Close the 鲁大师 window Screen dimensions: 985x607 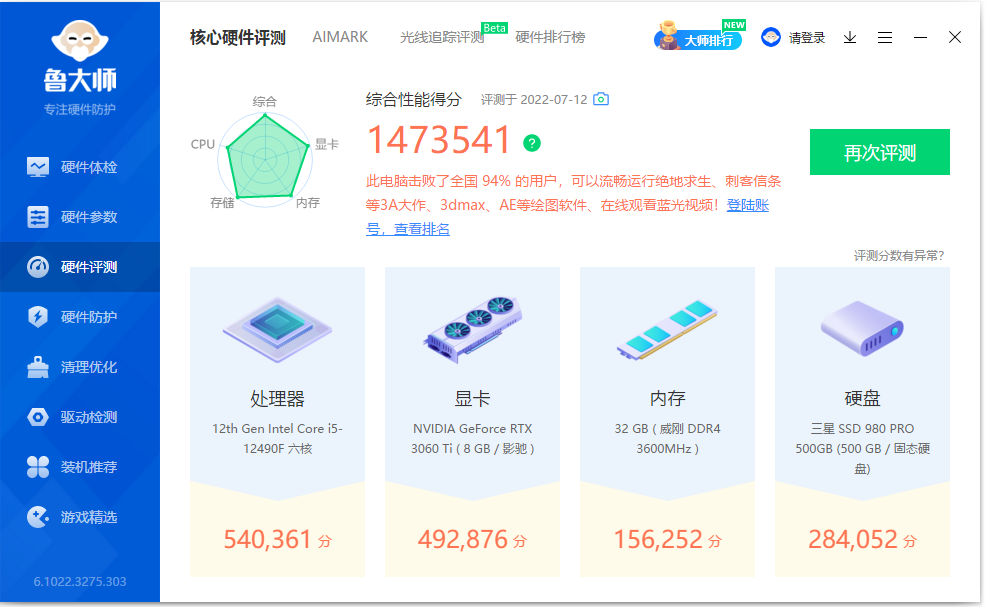[955, 38]
